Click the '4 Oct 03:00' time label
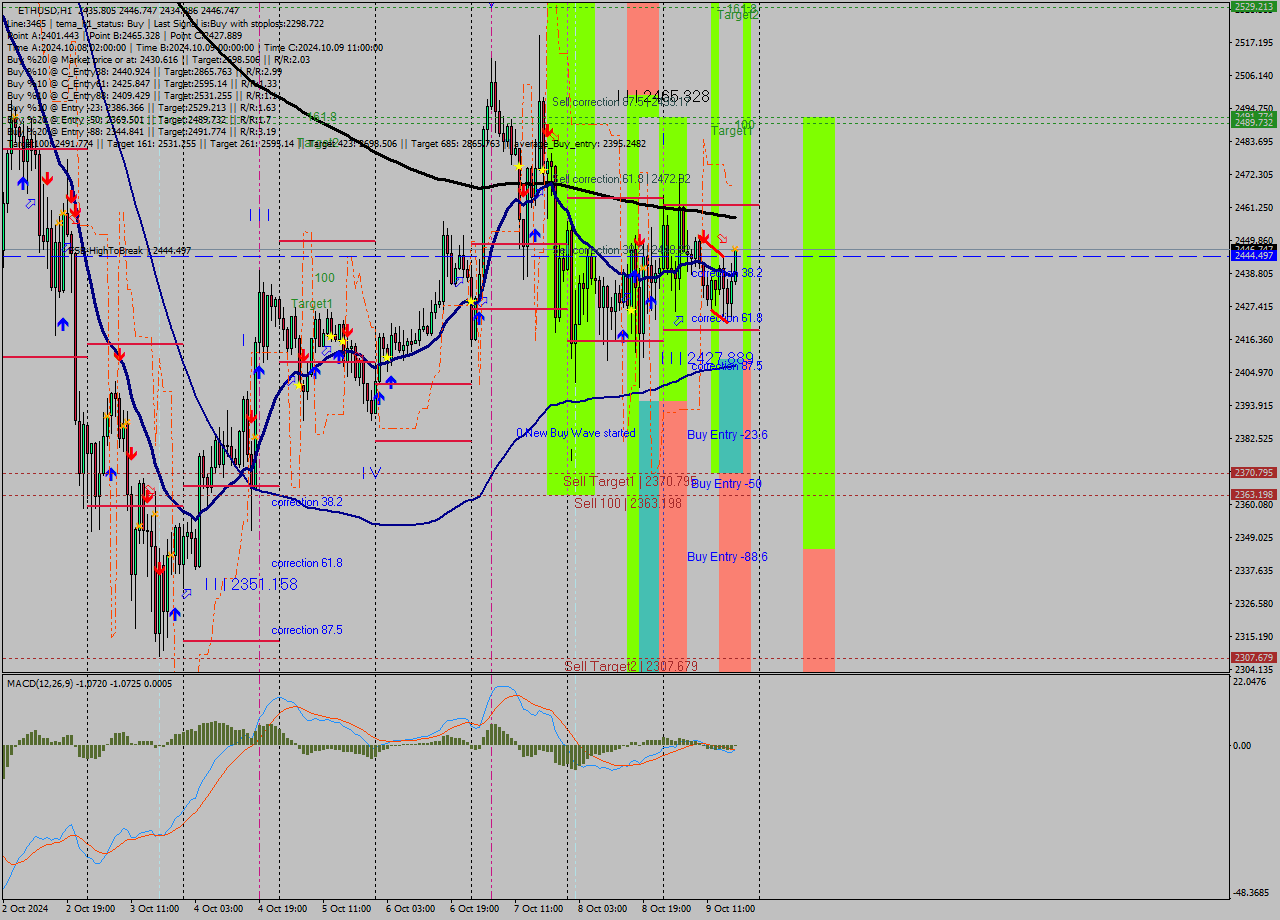1280x920 pixels. click(218, 909)
